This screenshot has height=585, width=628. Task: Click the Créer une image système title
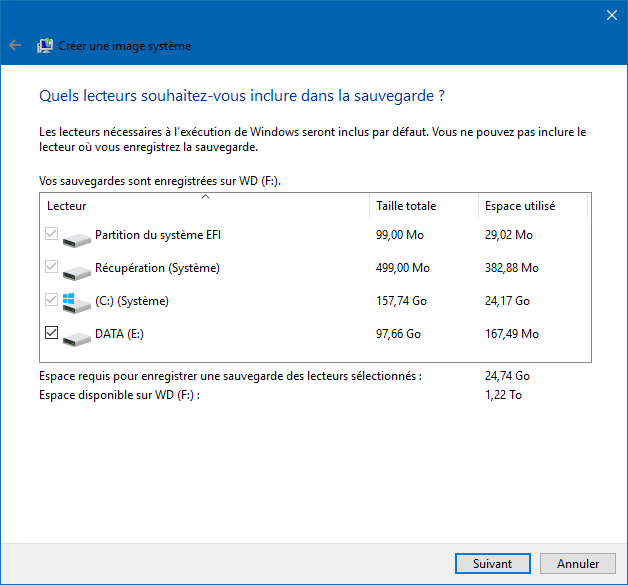point(125,46)
